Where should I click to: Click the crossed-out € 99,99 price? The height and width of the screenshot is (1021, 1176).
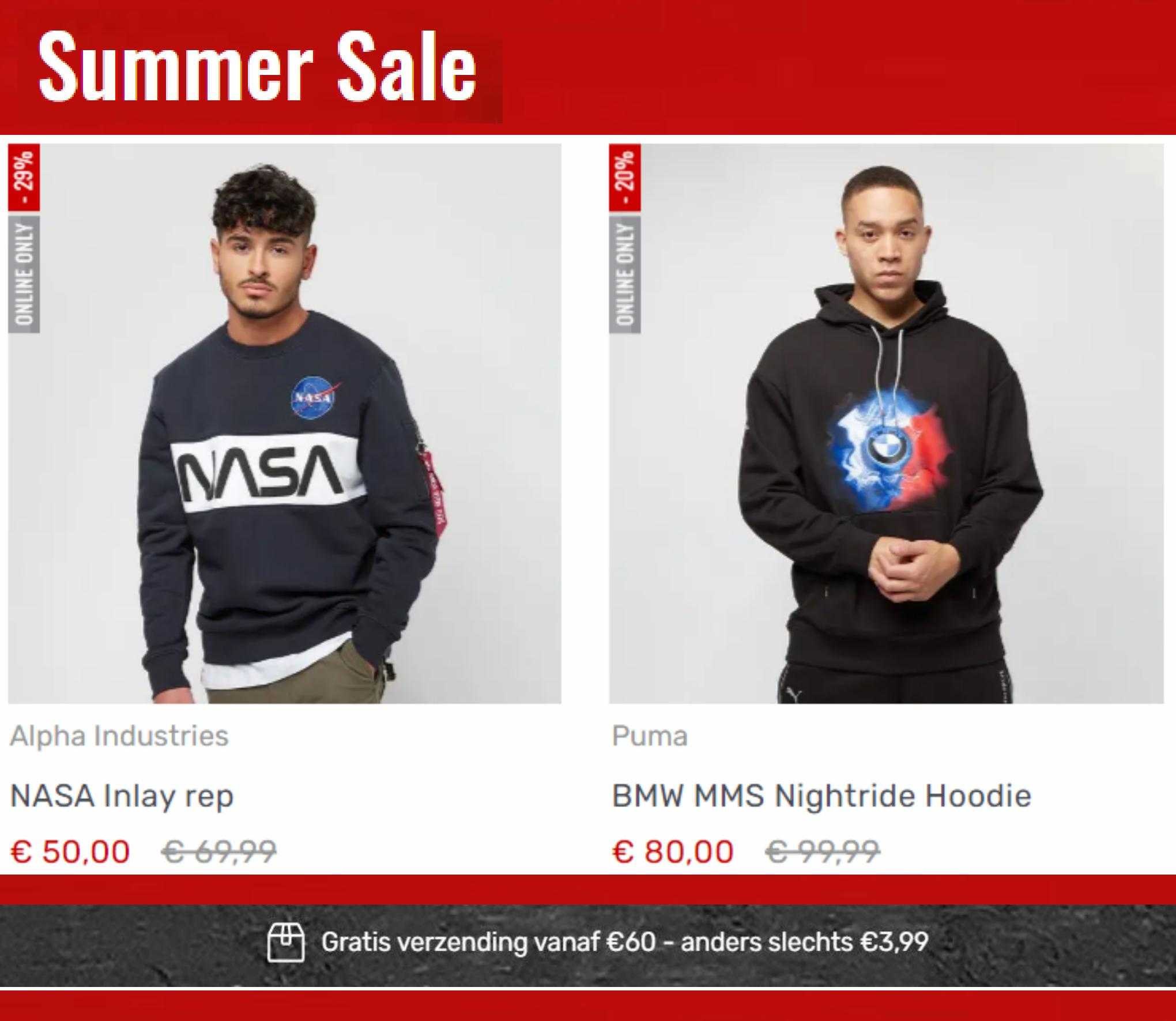click(x=823, y=852)
